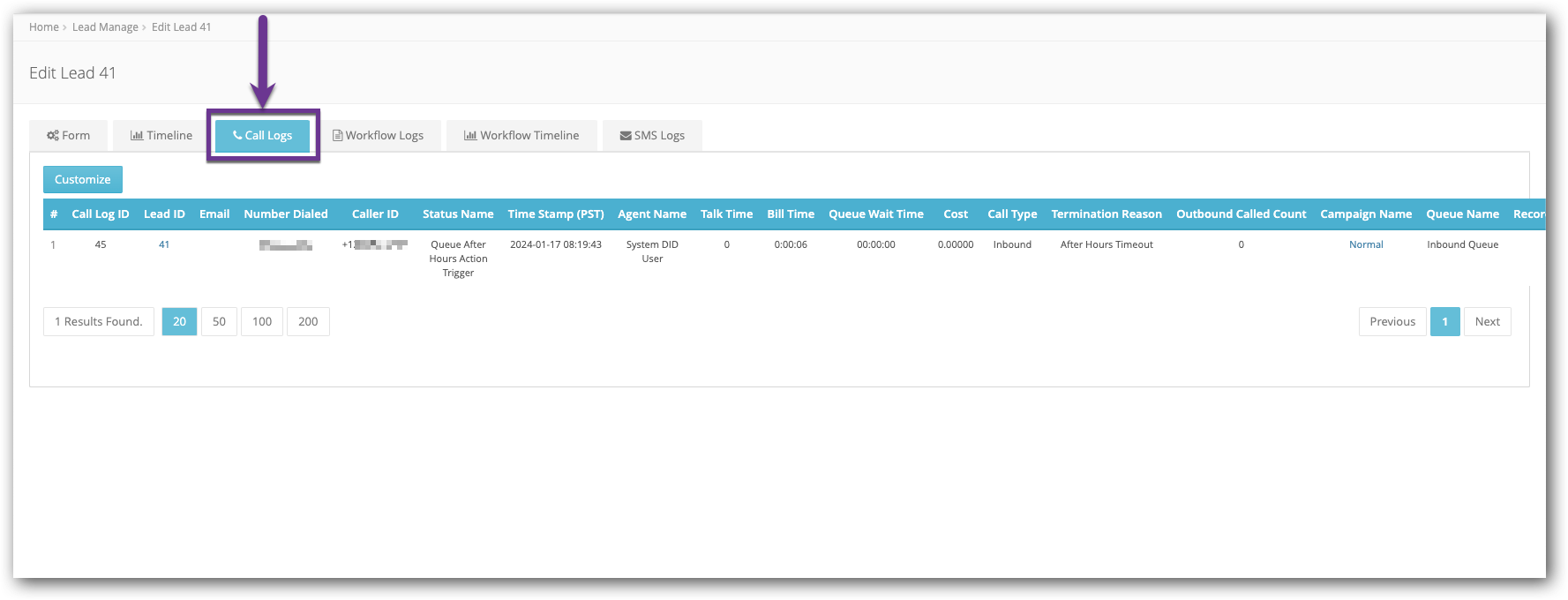1568x600 pixels.
Task: View the Workflow Timeline tab
Action: click(x=521, y=136)
